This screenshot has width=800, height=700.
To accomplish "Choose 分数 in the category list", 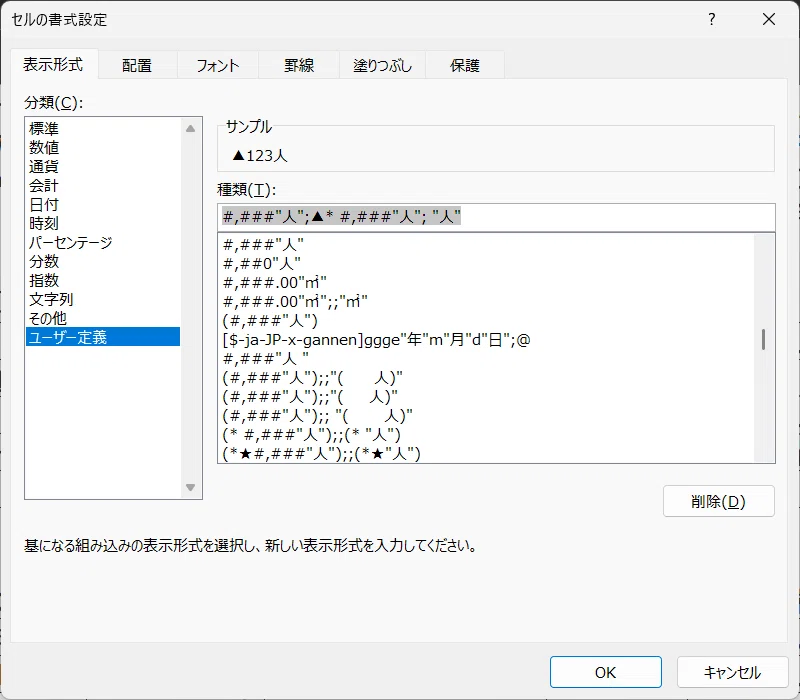I will 103,261.
